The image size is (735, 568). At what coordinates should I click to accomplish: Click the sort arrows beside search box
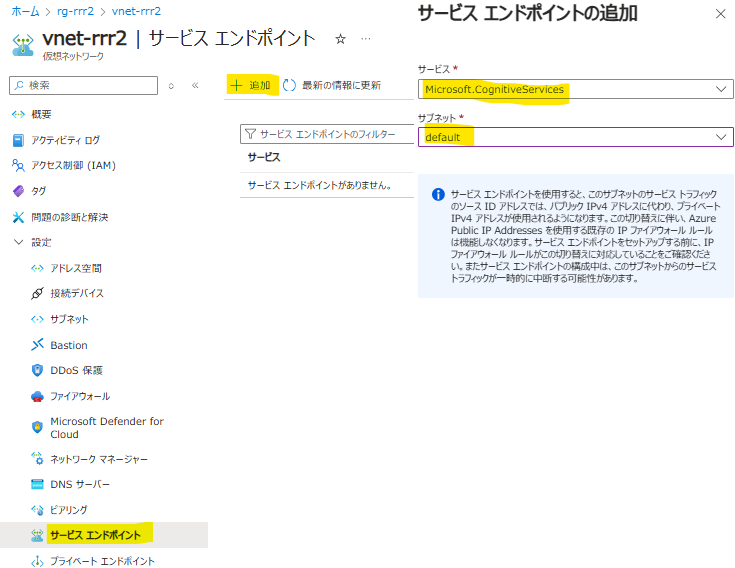point(171,86)
